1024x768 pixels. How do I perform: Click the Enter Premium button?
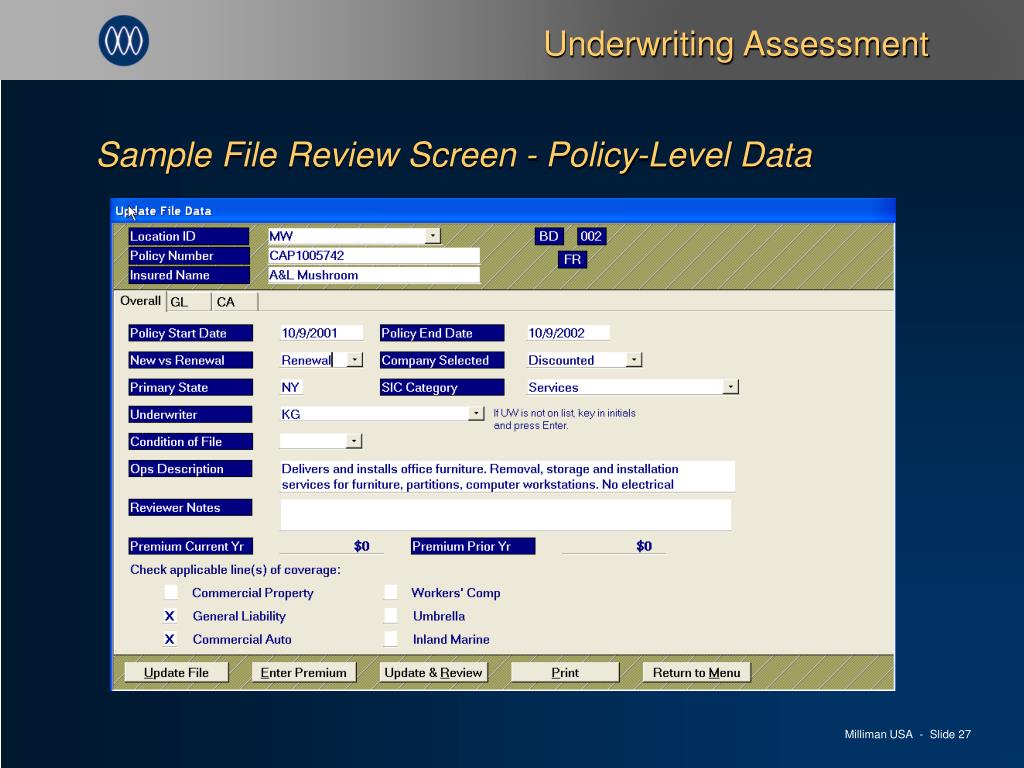pyautogui.click(x=304, y=673)
